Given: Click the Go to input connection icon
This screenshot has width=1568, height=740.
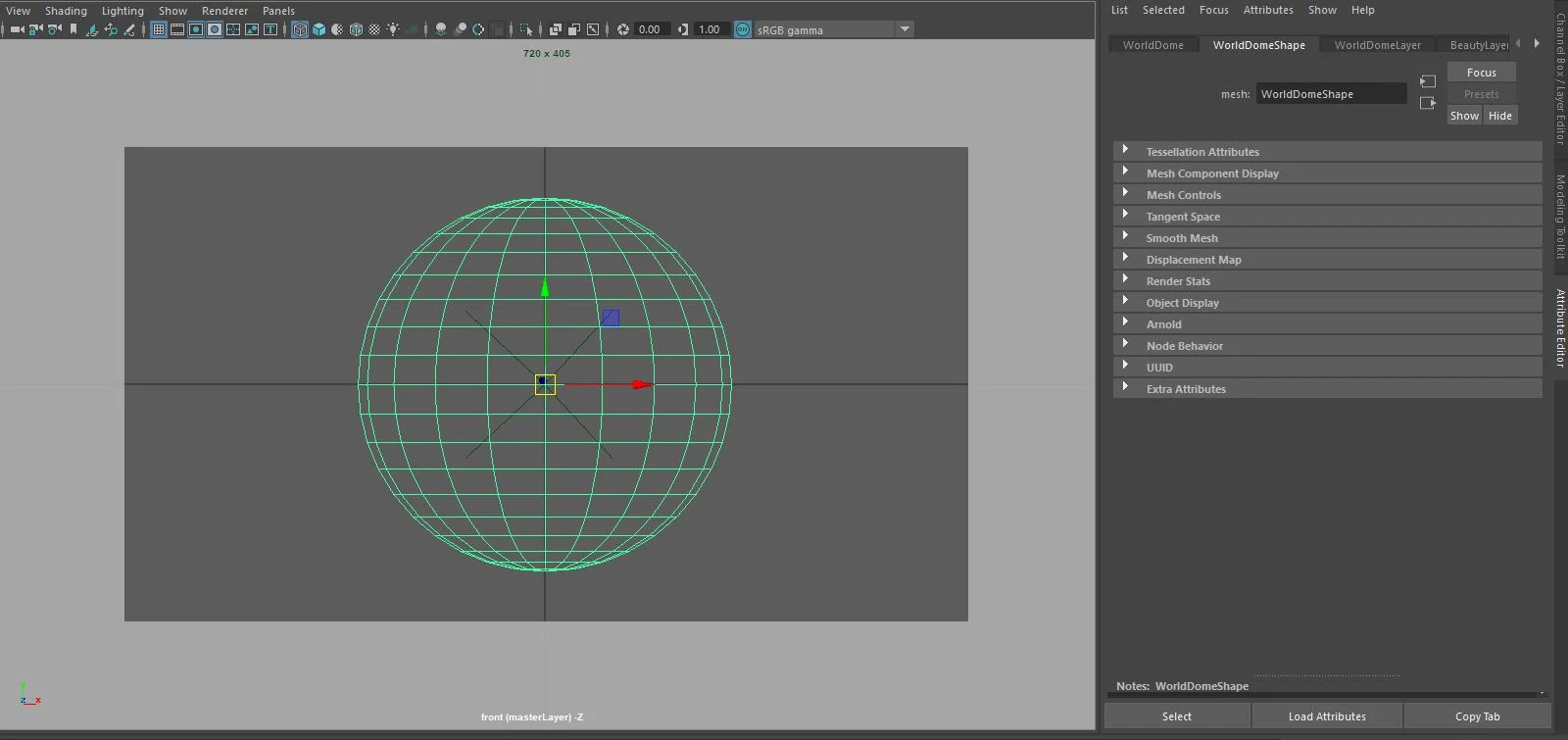Looking at the screenshot, I should (1428, 81).
